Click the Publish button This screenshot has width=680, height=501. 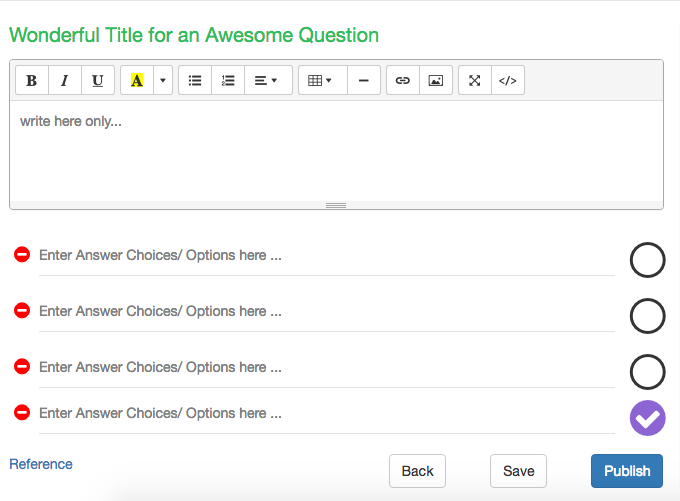pos(627,471)
